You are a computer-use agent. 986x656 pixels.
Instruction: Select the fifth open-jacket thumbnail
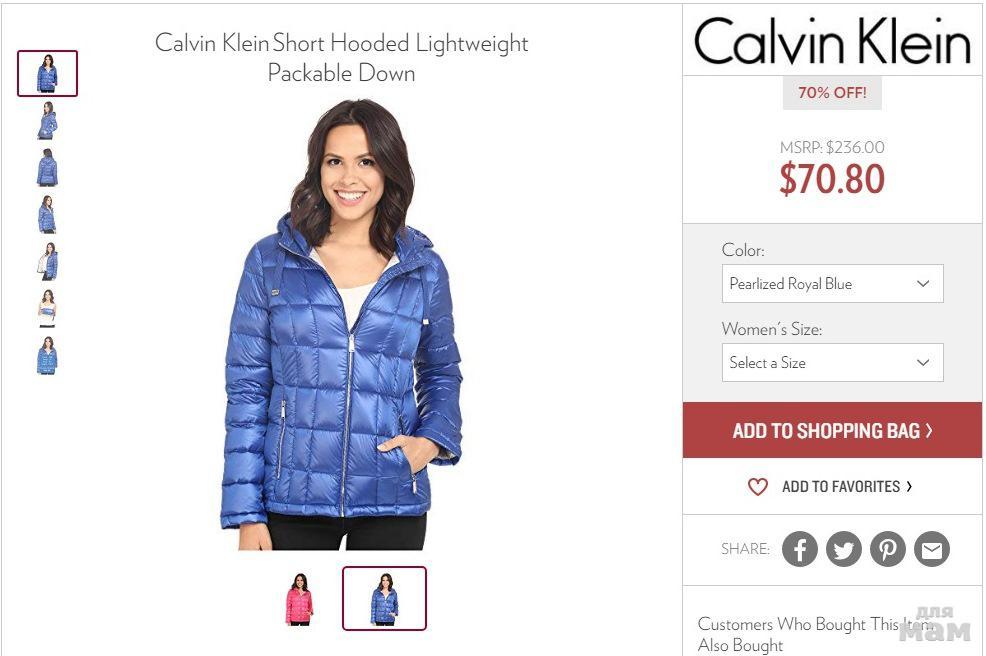[x=47, y=262]
